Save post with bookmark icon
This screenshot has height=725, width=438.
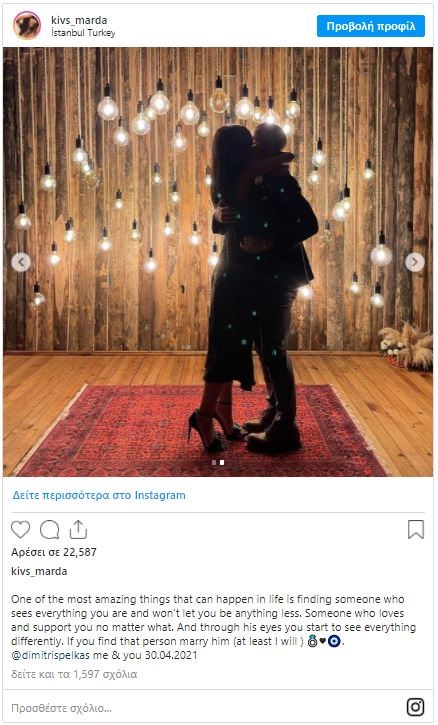416,529
